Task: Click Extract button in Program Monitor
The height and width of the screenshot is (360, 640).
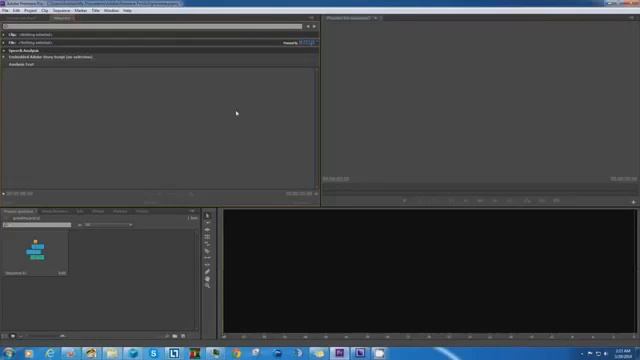Action: (542, 201)
